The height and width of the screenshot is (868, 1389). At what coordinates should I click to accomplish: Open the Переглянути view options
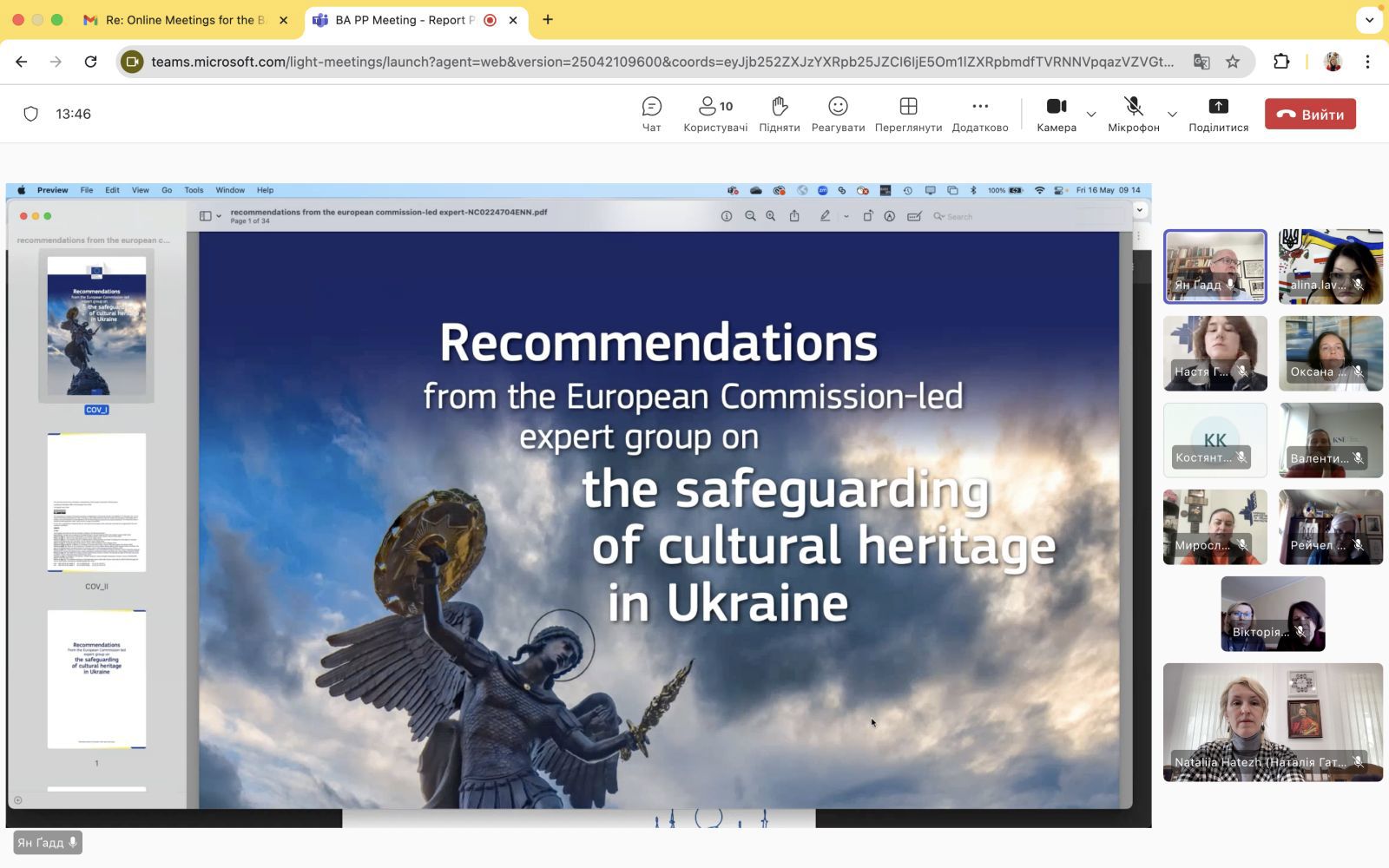(x=908, y=115)
